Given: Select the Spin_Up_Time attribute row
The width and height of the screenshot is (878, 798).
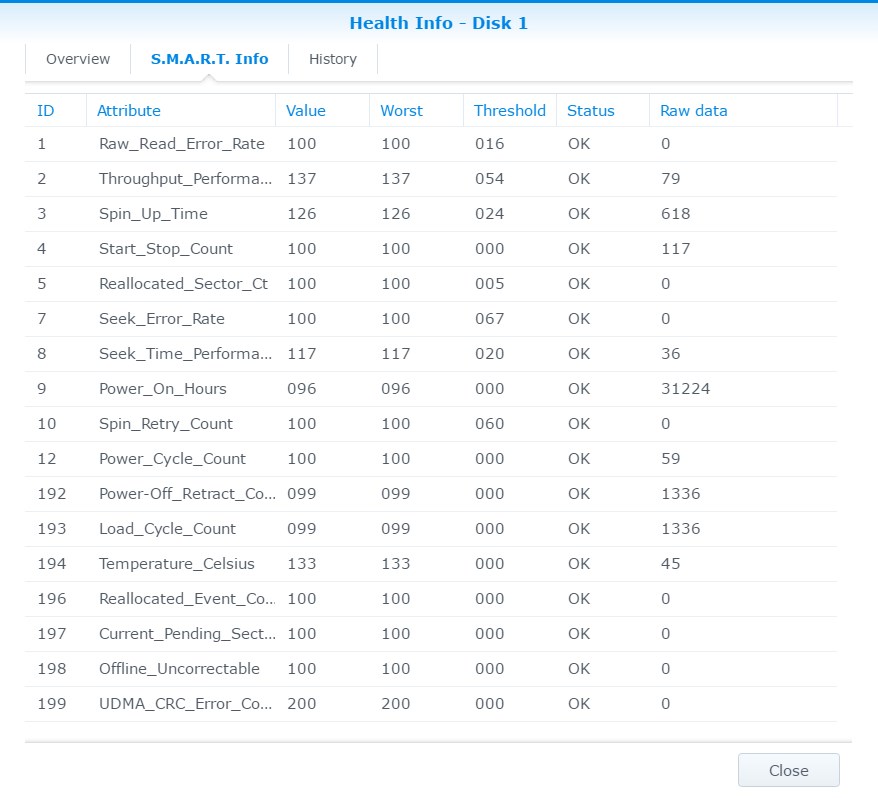Looking at the screenshot, I should coord(431,214).
